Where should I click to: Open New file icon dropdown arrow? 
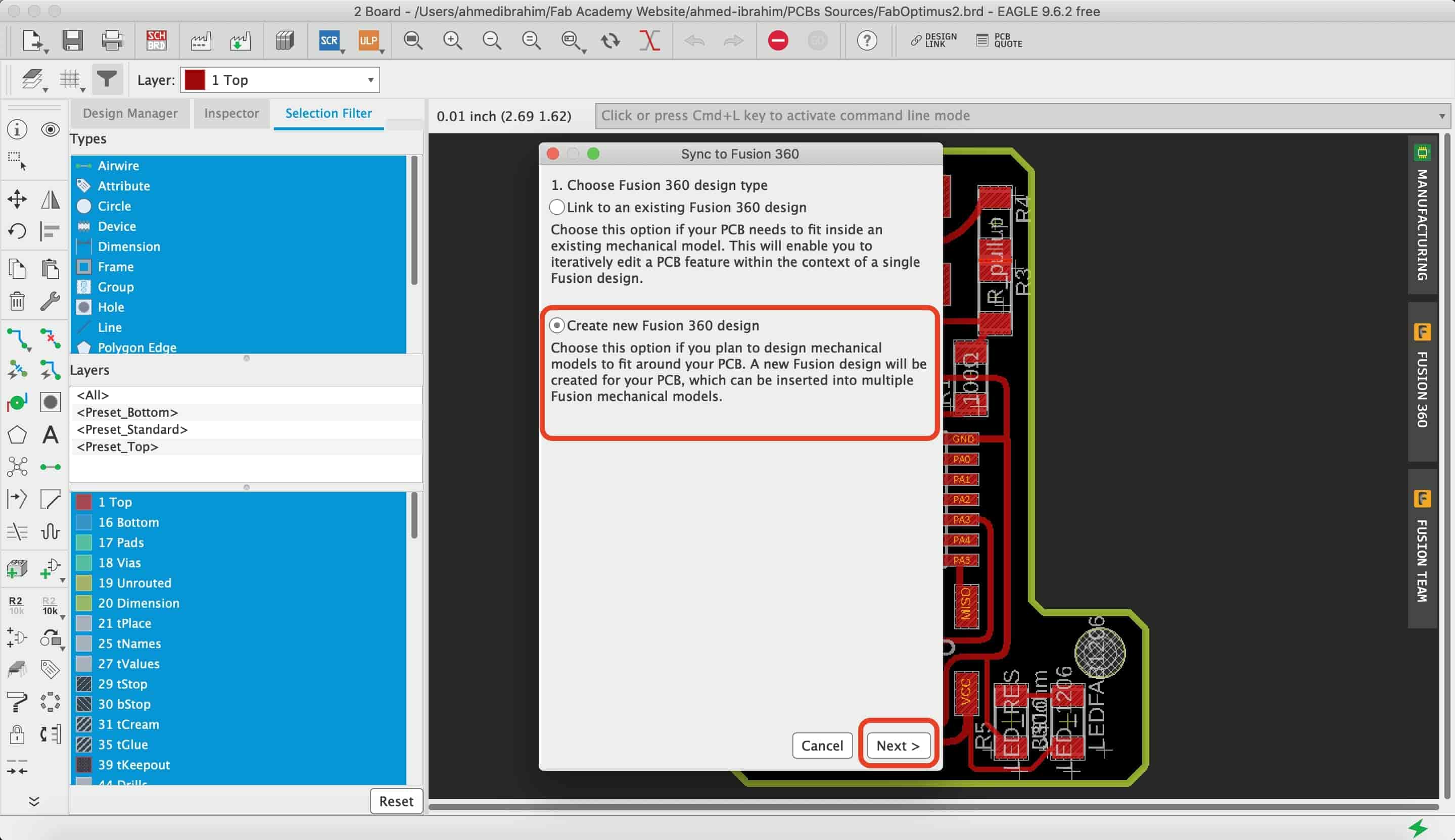(x=47, y=52)
